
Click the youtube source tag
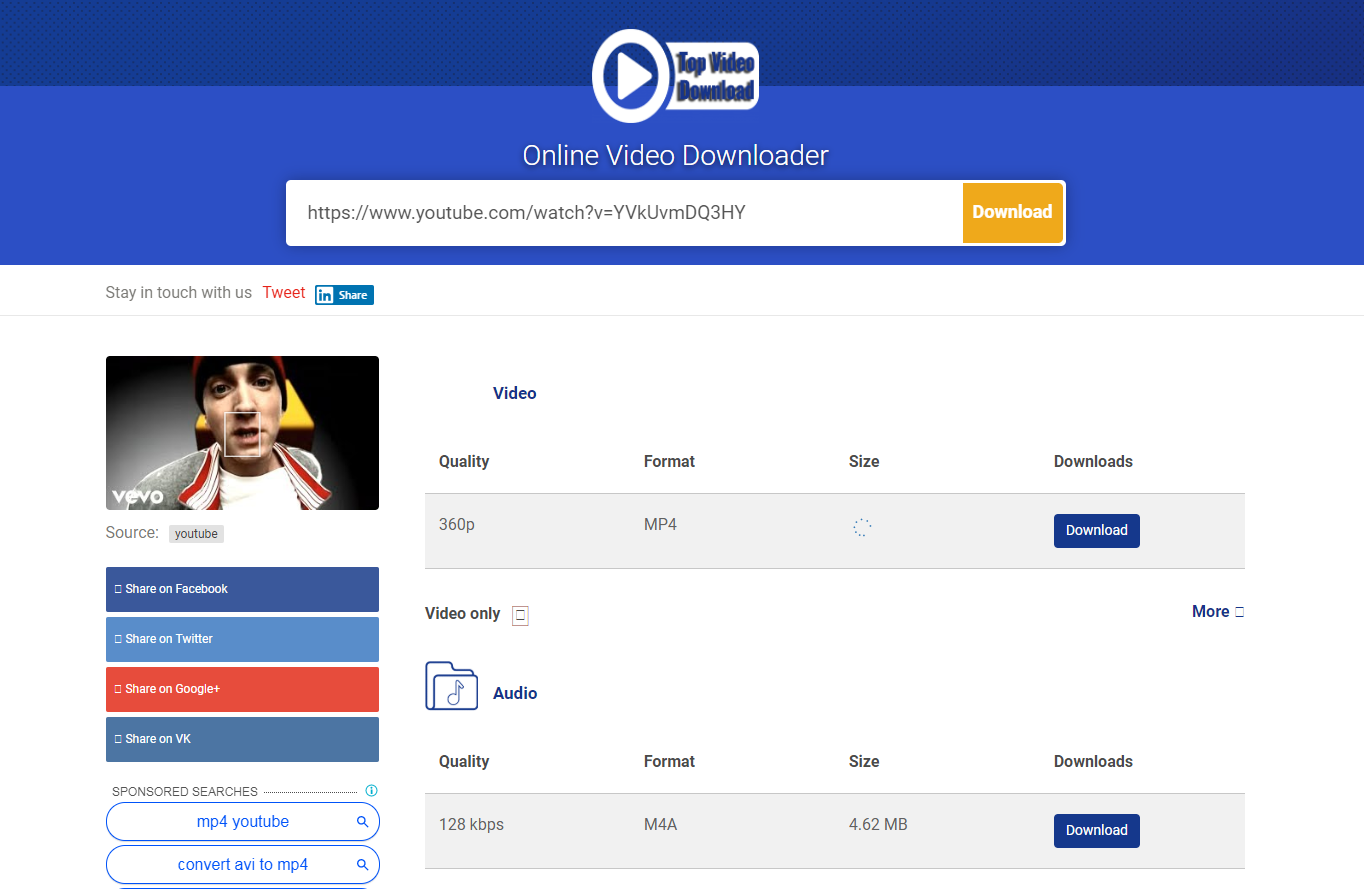click(196, 534)
